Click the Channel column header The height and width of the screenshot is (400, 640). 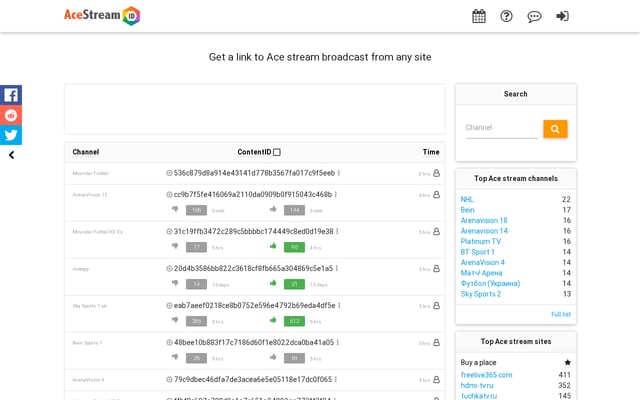coord(86,152)
